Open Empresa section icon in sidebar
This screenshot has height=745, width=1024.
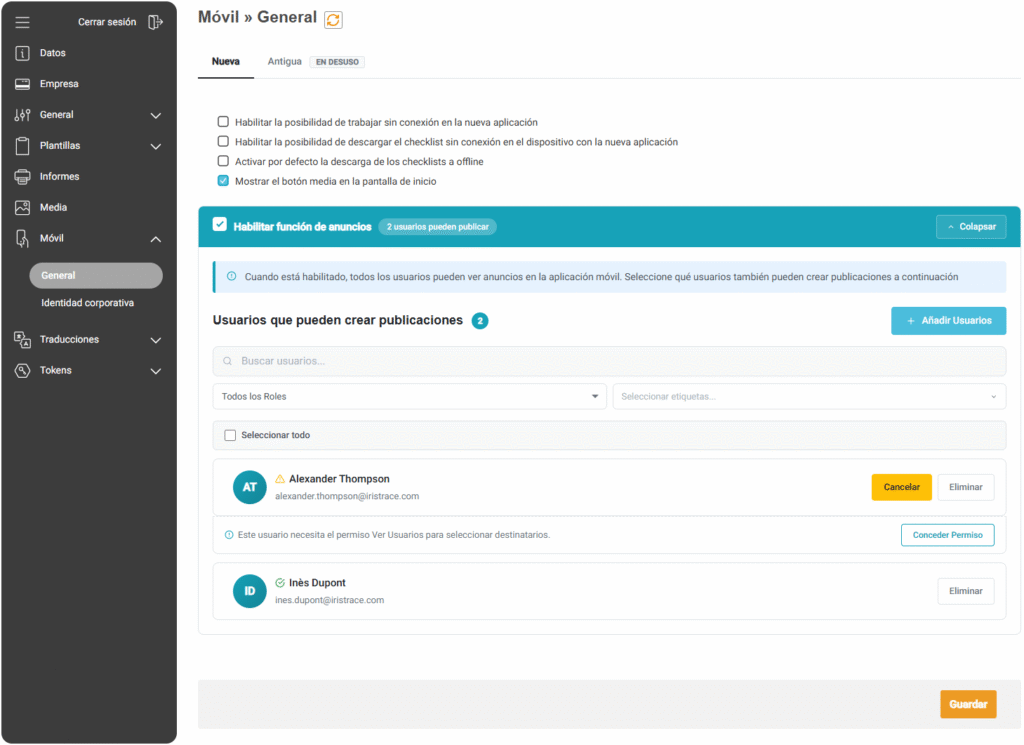[x=23, y=84]
